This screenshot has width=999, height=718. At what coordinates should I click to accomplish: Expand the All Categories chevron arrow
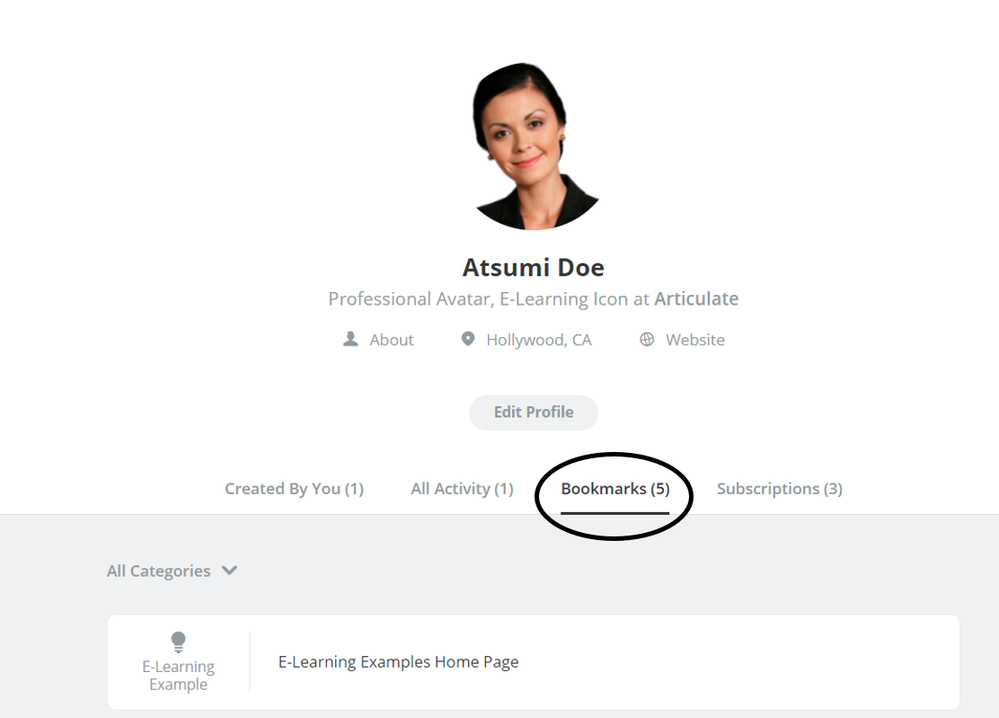point(229,571)
